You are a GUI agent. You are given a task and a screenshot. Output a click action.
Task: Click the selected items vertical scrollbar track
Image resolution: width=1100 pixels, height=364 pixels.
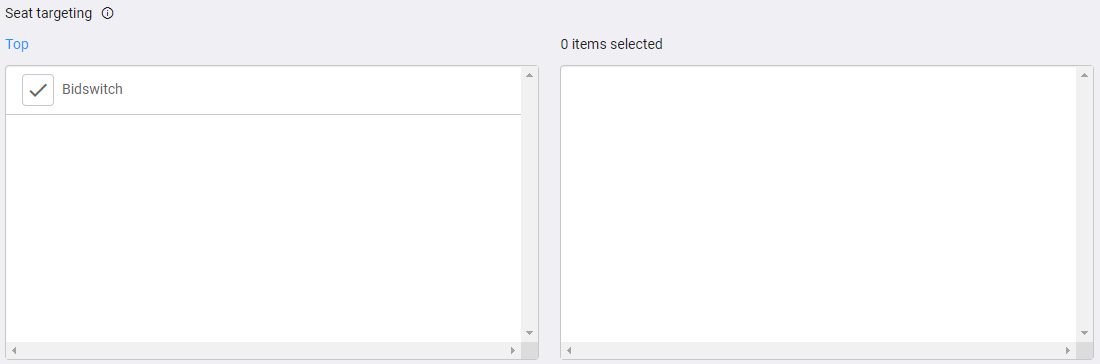pyautogui.click(x=1085, y=204)
